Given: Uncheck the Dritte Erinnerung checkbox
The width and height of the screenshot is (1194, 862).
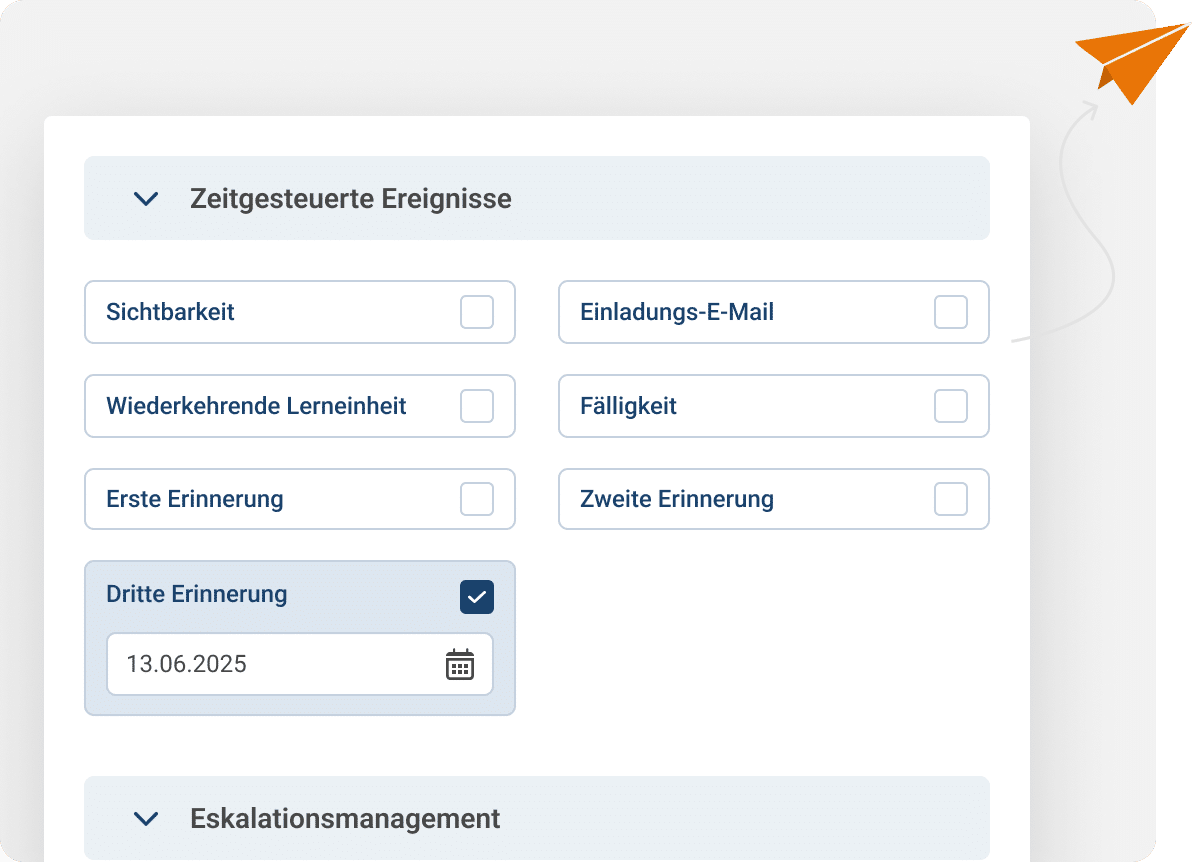Looking at the screenshot, I should tap(477, 597).
